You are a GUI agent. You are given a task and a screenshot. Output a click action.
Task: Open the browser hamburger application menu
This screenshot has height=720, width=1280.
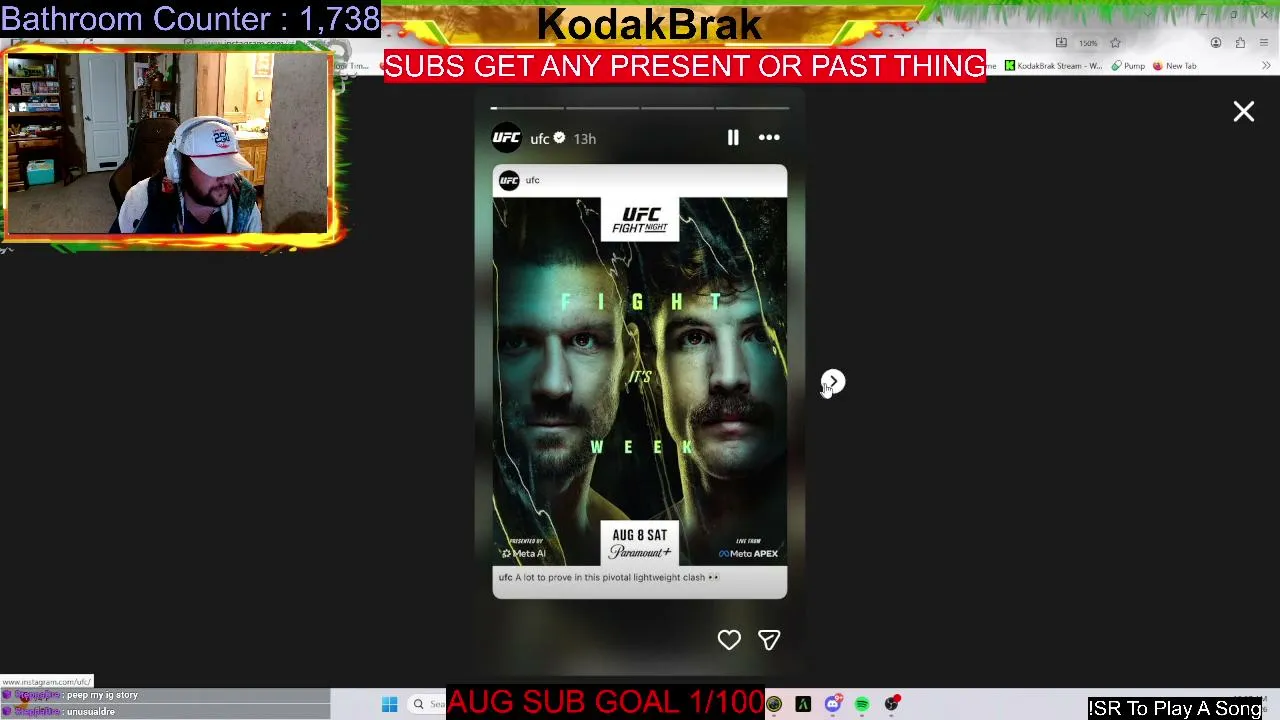1264,43
